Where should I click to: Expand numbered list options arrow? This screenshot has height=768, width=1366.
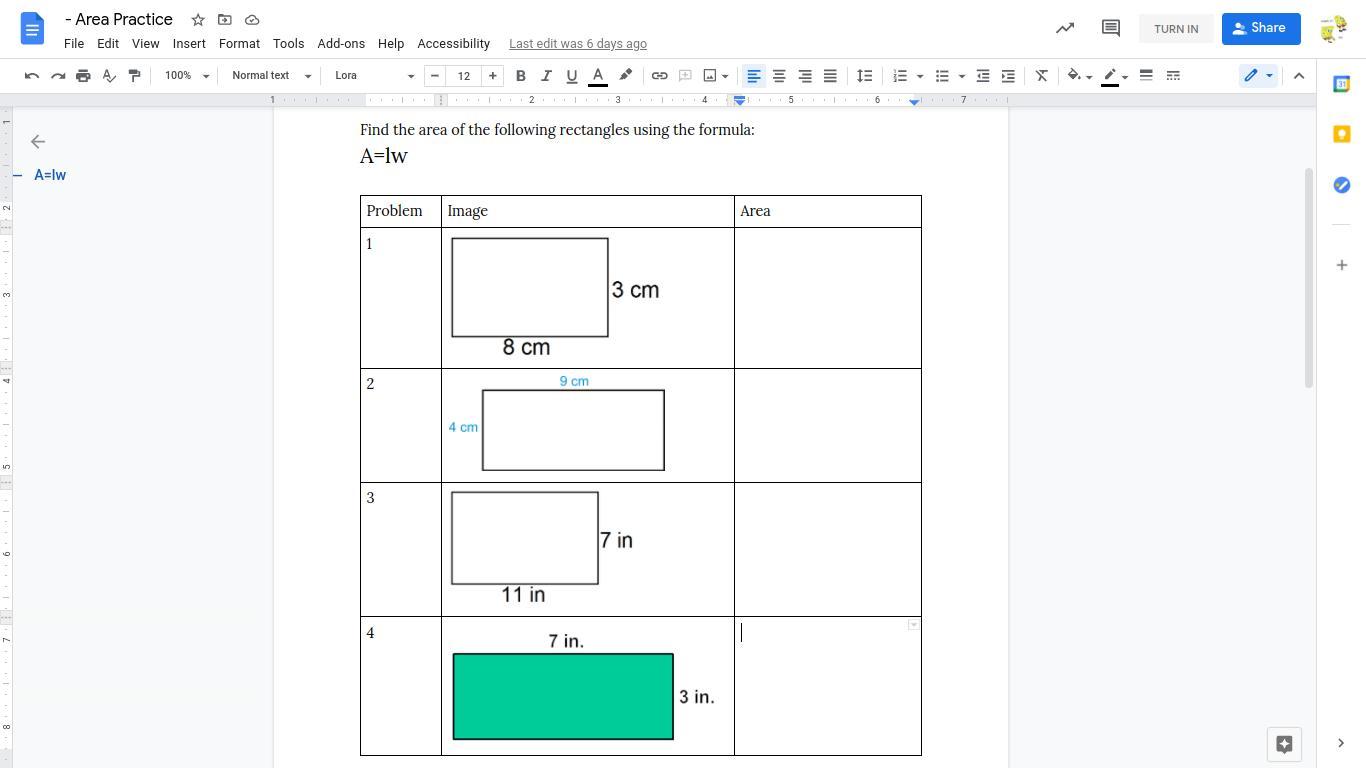click(x=920, y=76)
